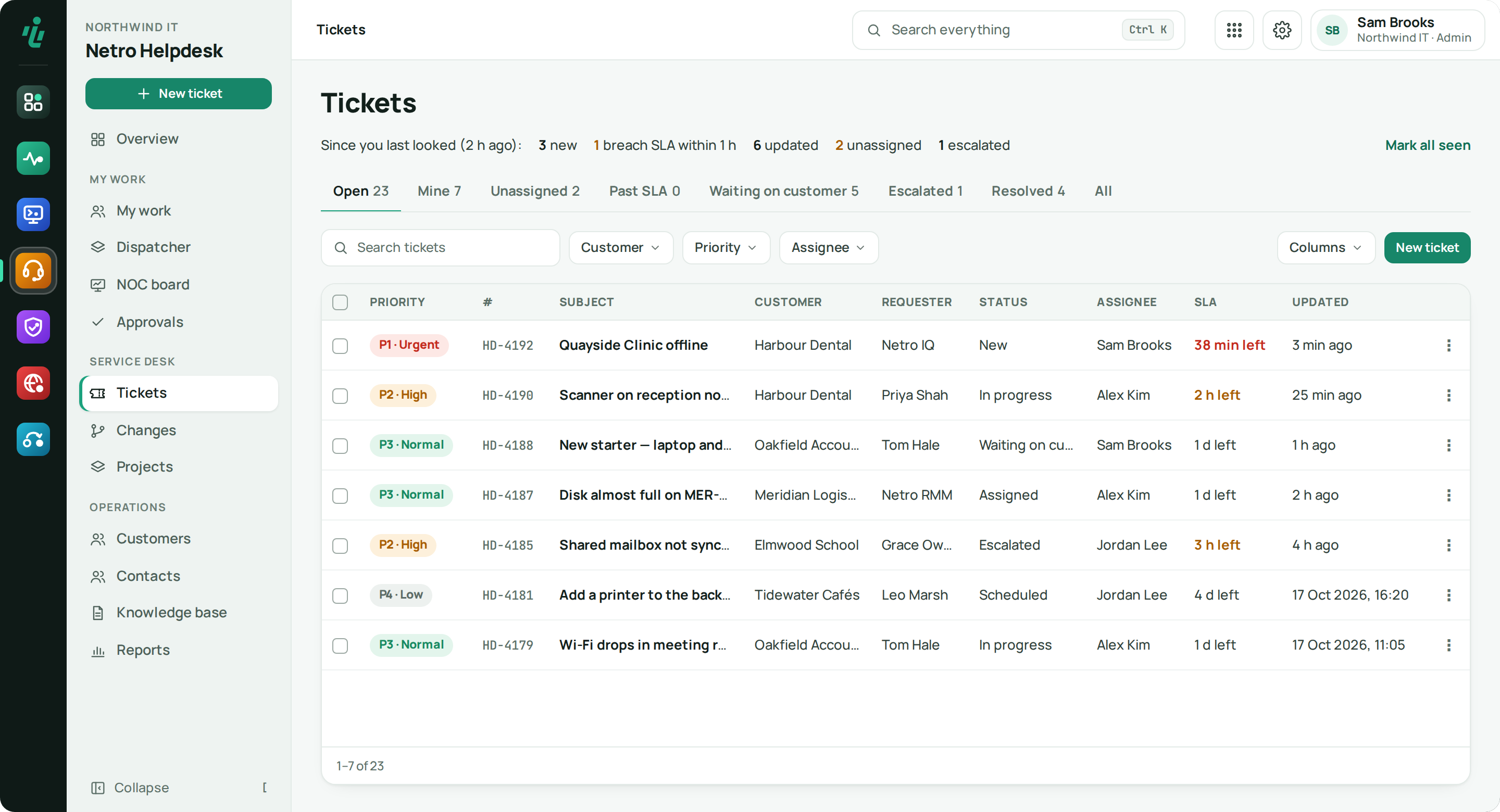Open the blue remote desktop app icon
The image size is (1500, 812).
(33, 215)
